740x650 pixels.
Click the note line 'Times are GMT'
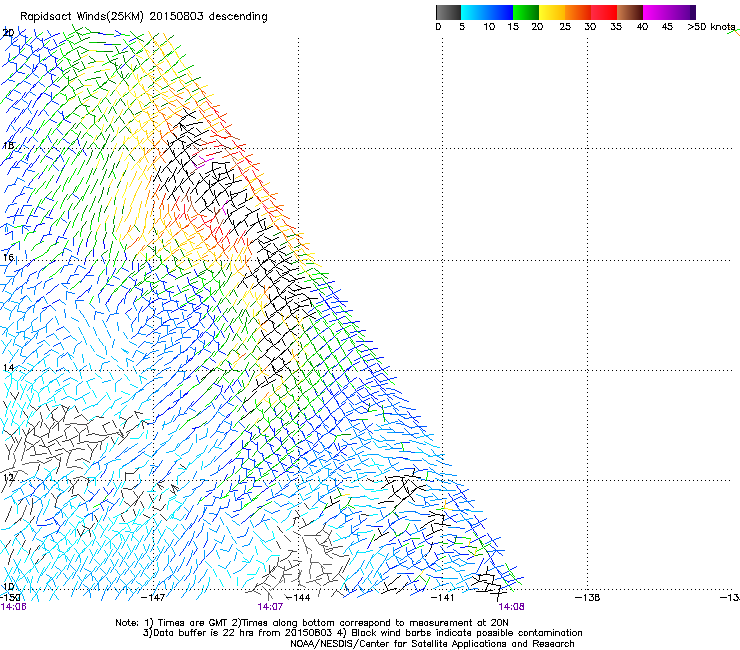pyautogui.click(x=193, y=623)
